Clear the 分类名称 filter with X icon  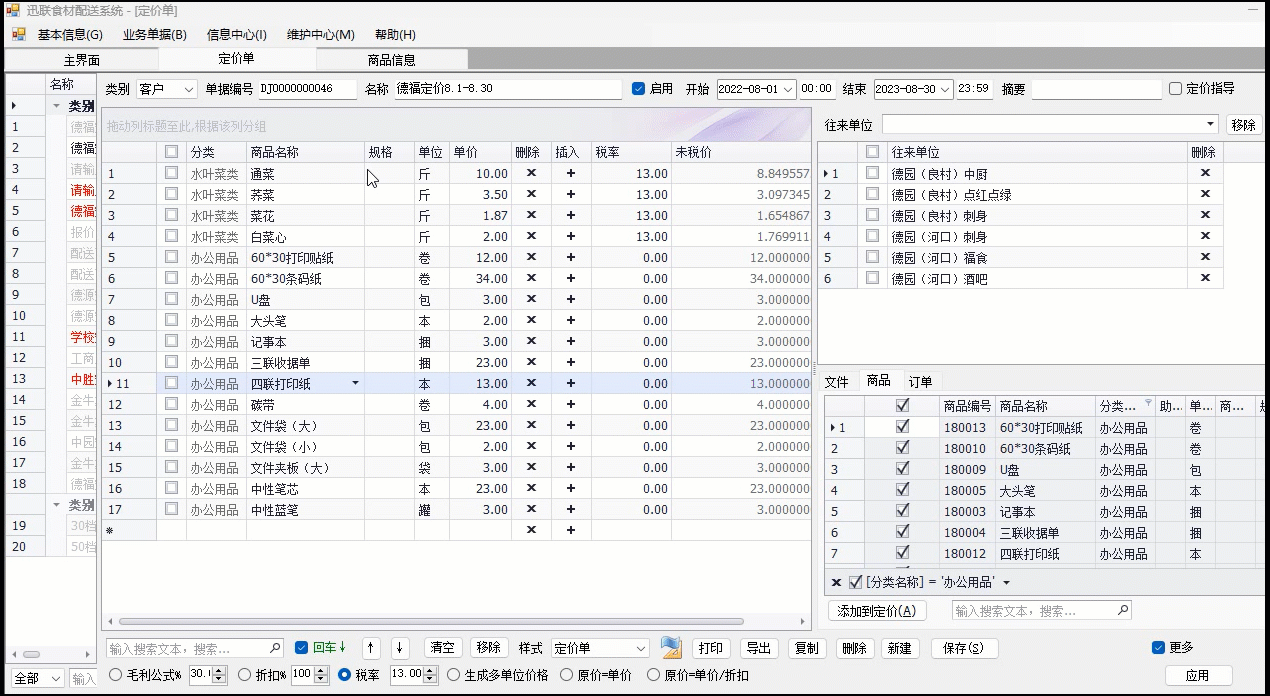[836, 582]
